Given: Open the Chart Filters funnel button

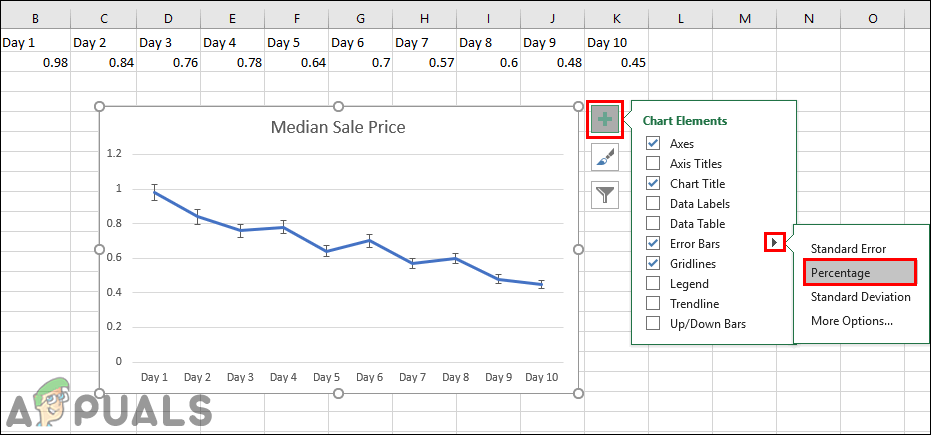Looking at the screenshot, I should tap(605, 194).
